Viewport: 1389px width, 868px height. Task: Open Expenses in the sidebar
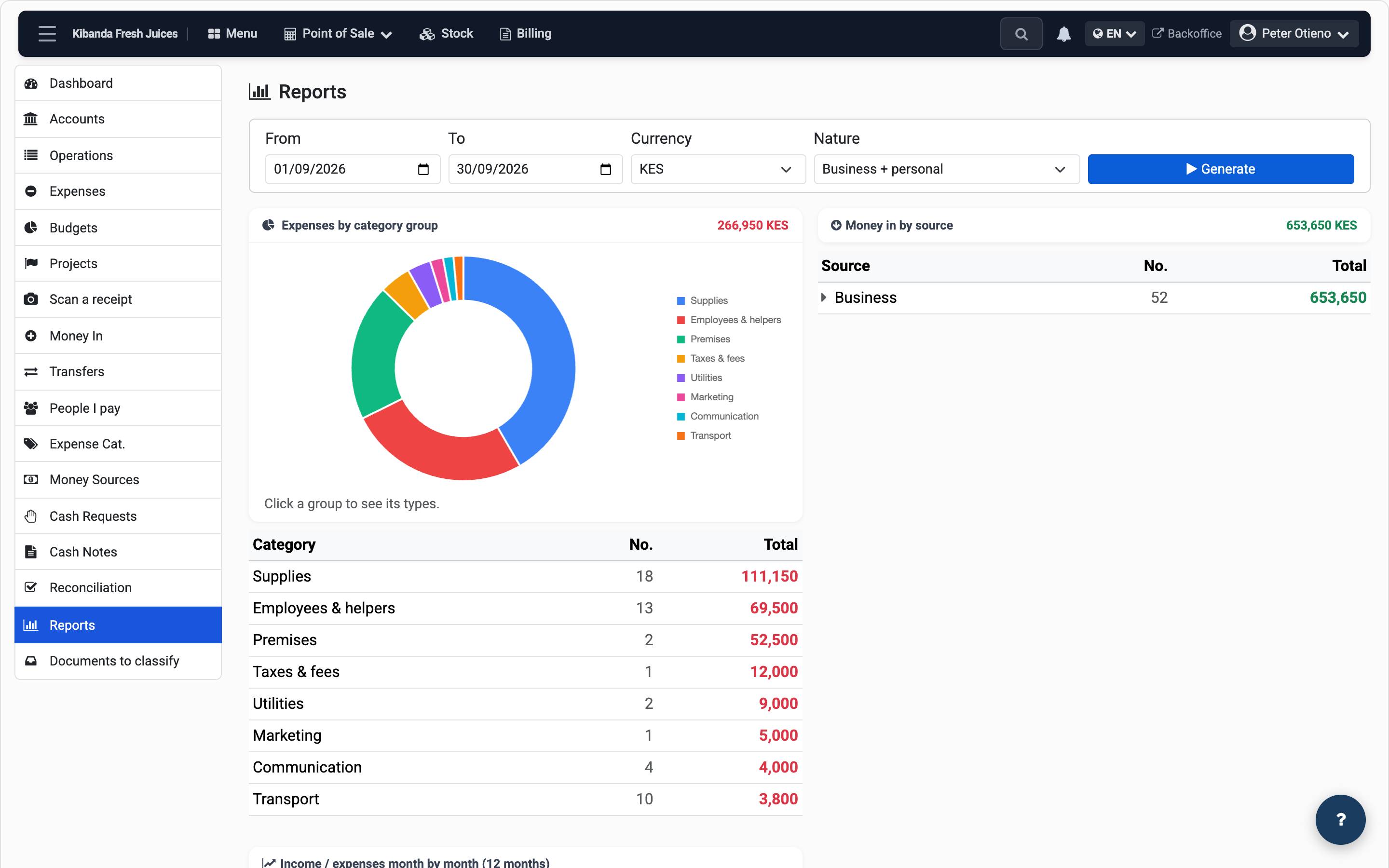118,192
